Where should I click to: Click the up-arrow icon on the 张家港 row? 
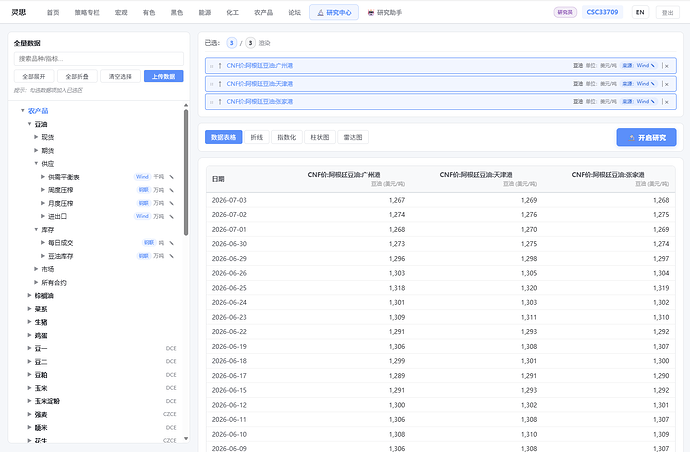(220, 102)
